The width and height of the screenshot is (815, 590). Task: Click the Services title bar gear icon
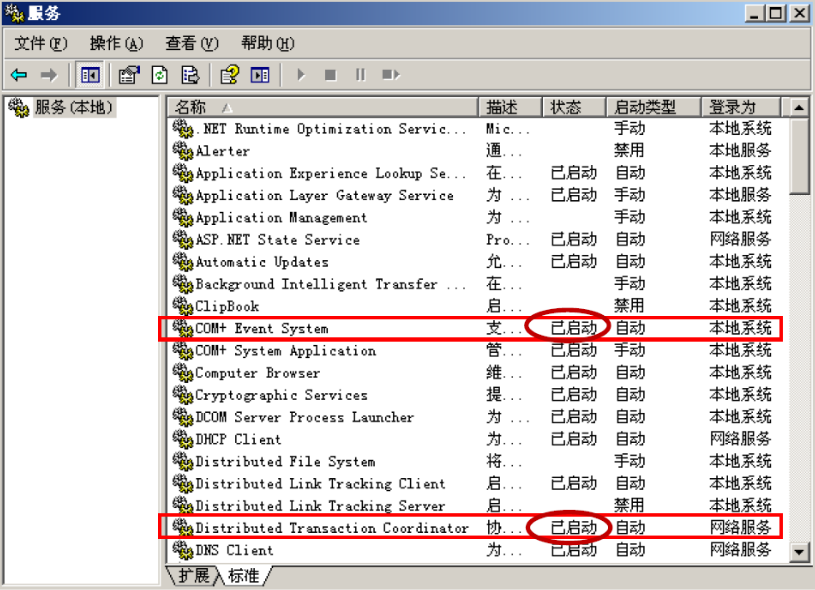[x=15, y=13]
